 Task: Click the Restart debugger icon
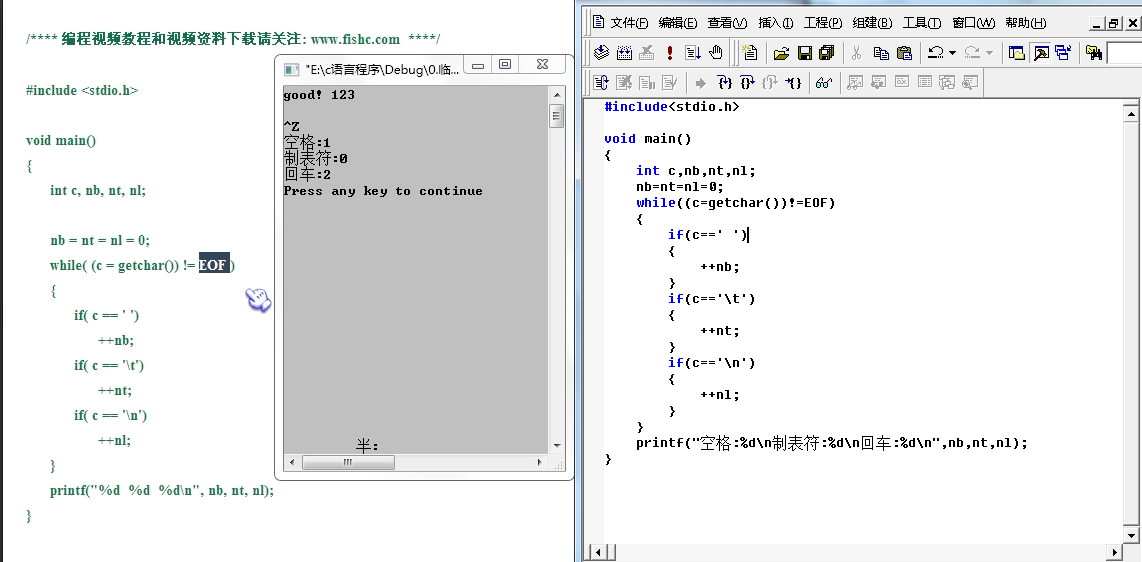(x=601, y=82)
